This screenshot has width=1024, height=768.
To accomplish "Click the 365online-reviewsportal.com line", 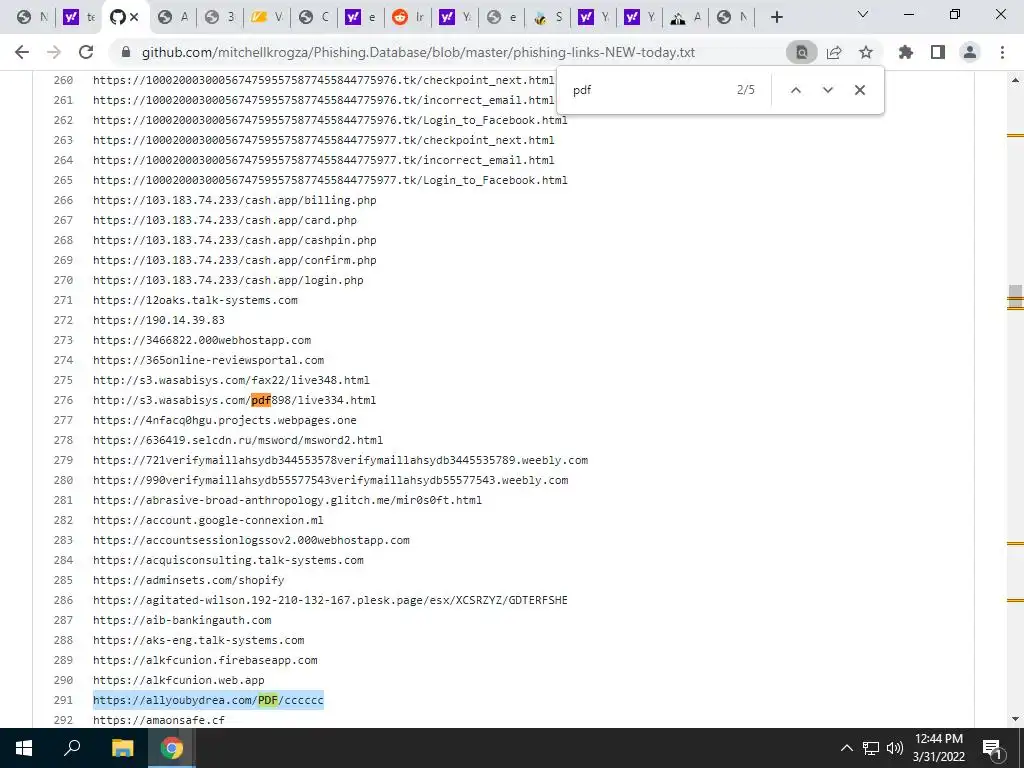I will point(208,360).
